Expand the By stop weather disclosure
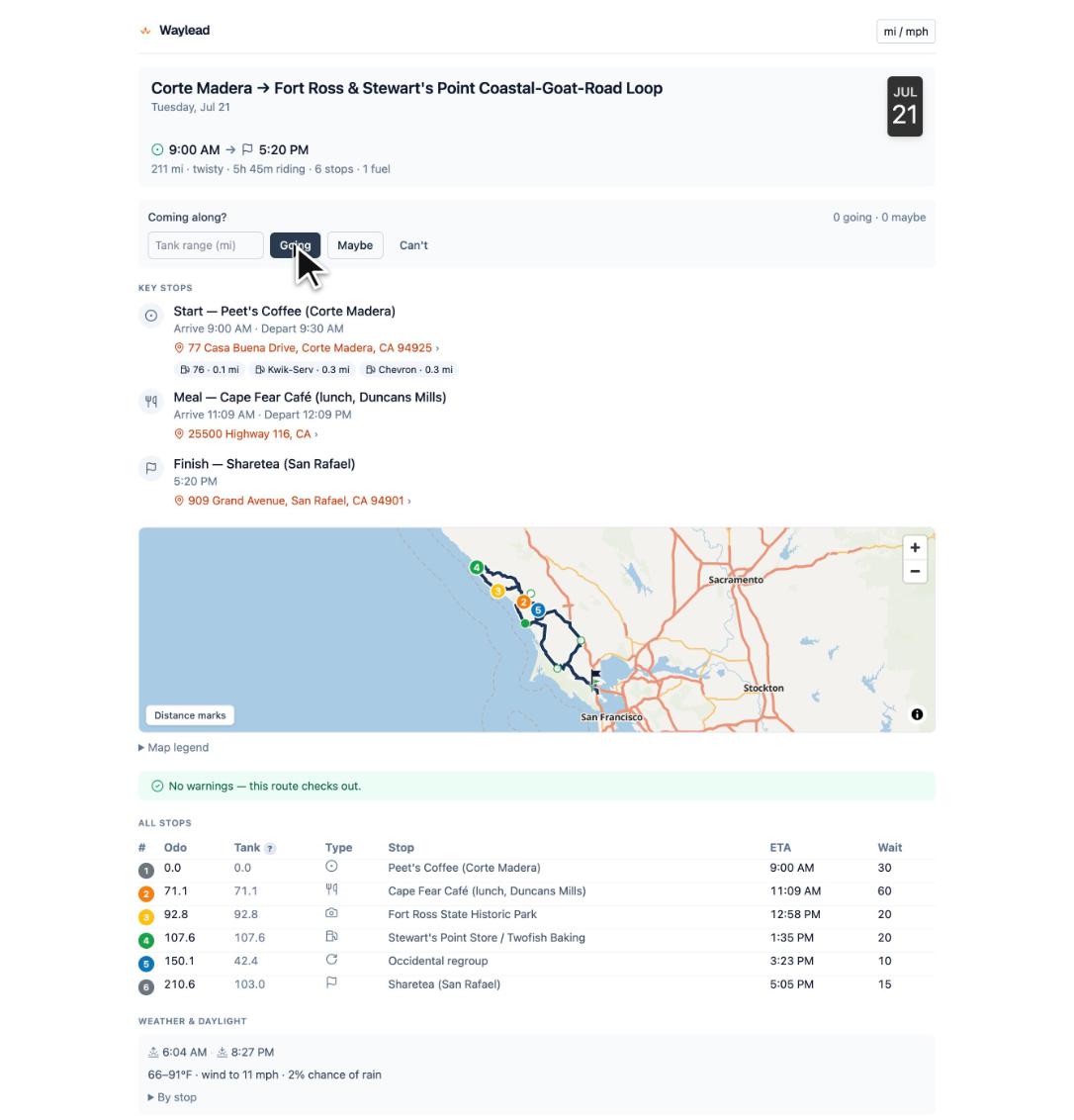The width and height of the screenshot is (1074, 1120). [x=172, y=1097]
